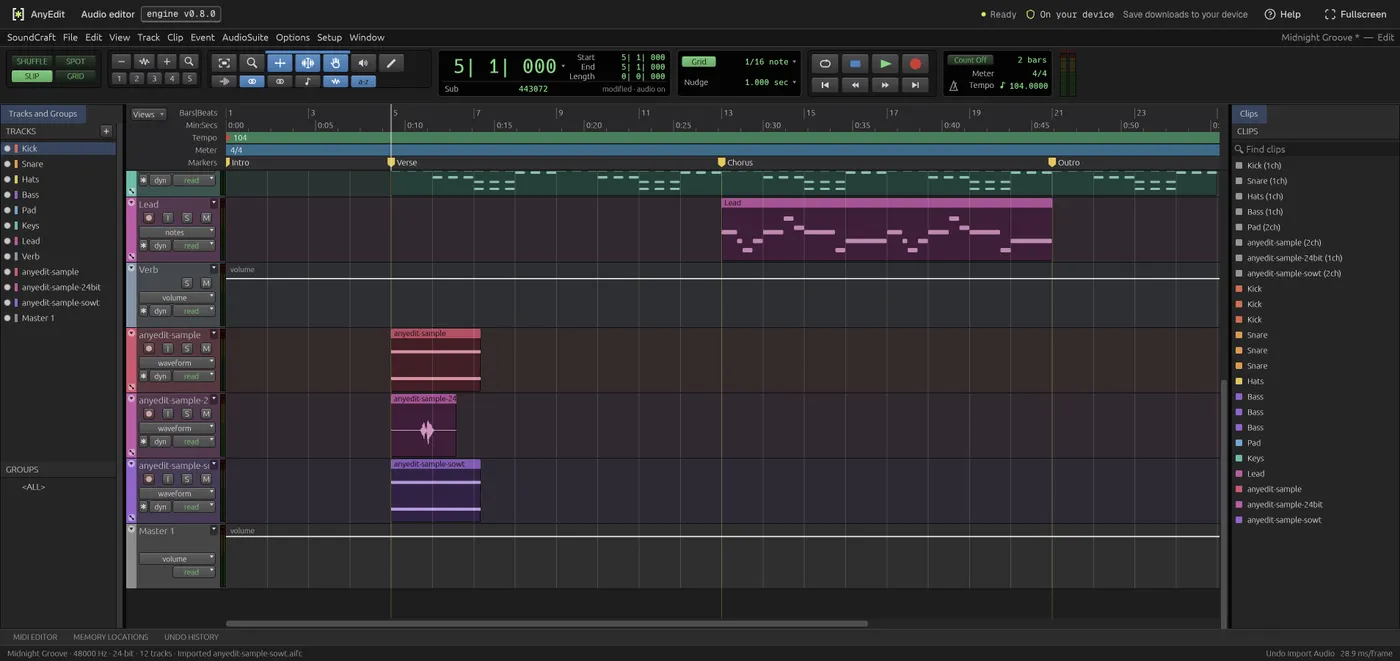Click the red record button in transport

point(915,63)
